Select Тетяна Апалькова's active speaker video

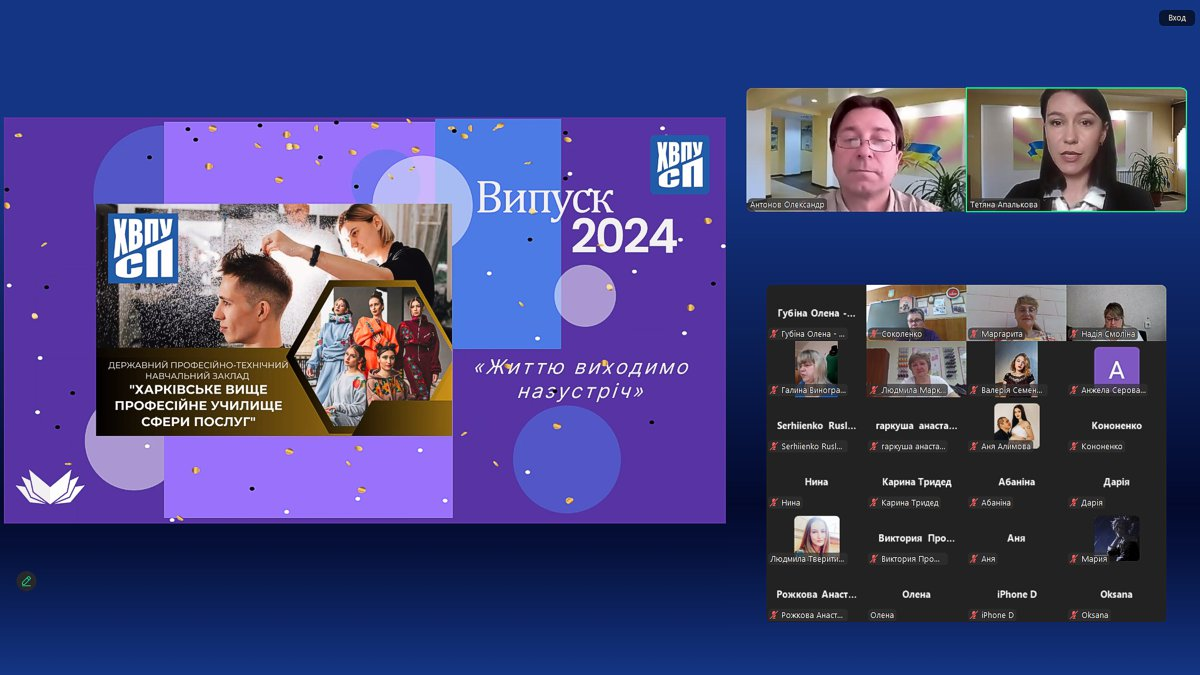[x=1077, y=150]
